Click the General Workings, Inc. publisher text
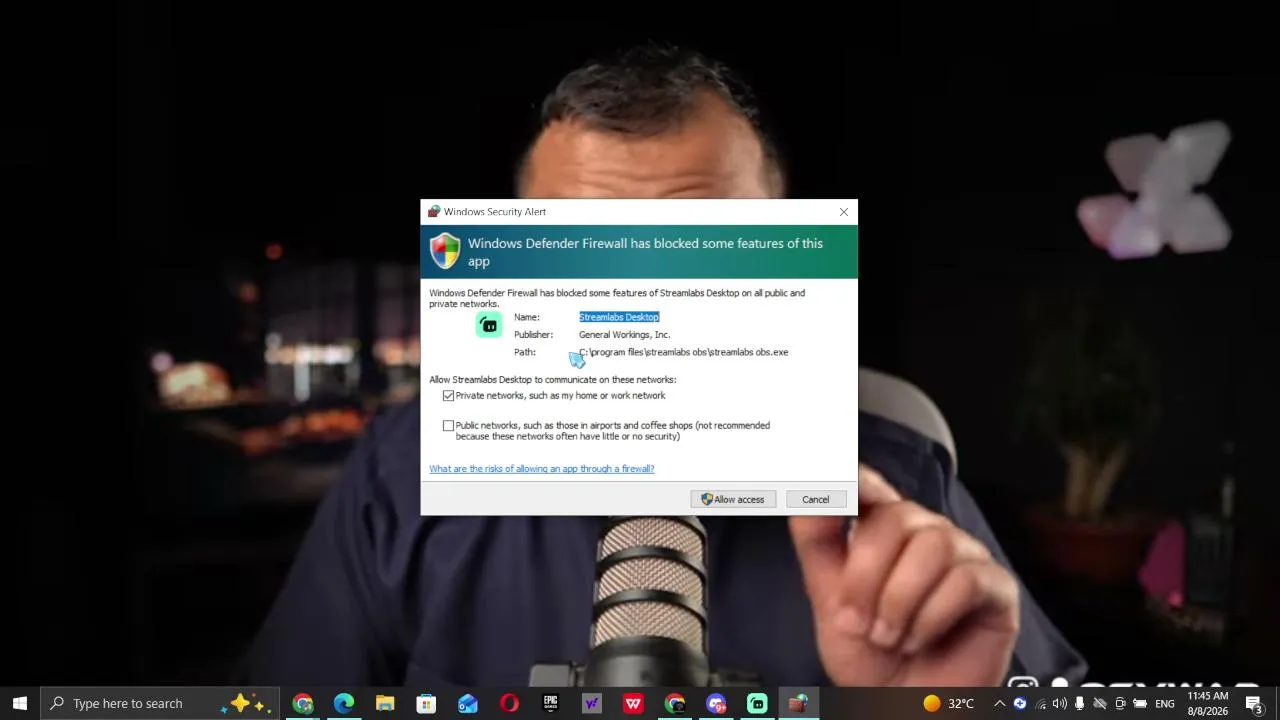Image resolution: width=1280 pixels, height=720 pixels. (x=624, y=335)
